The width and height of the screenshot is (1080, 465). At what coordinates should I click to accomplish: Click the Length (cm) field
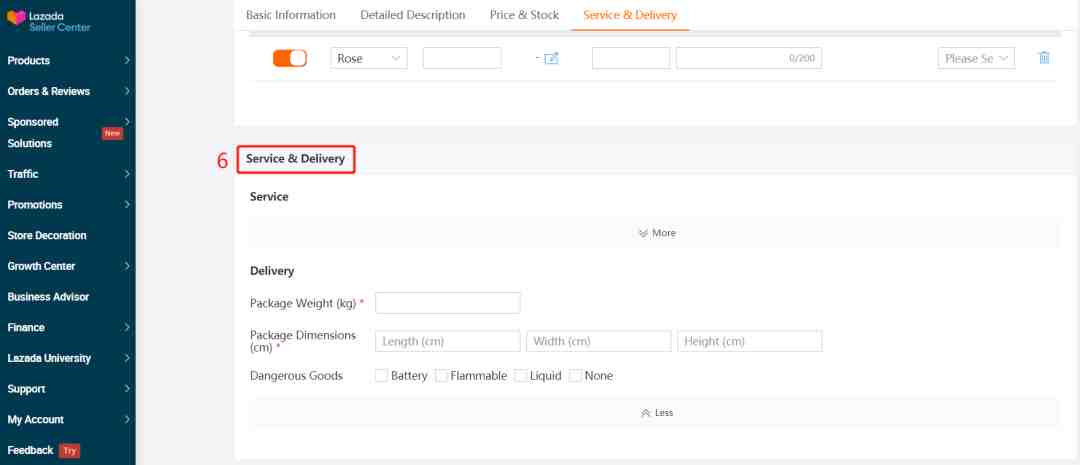(448, 341)
